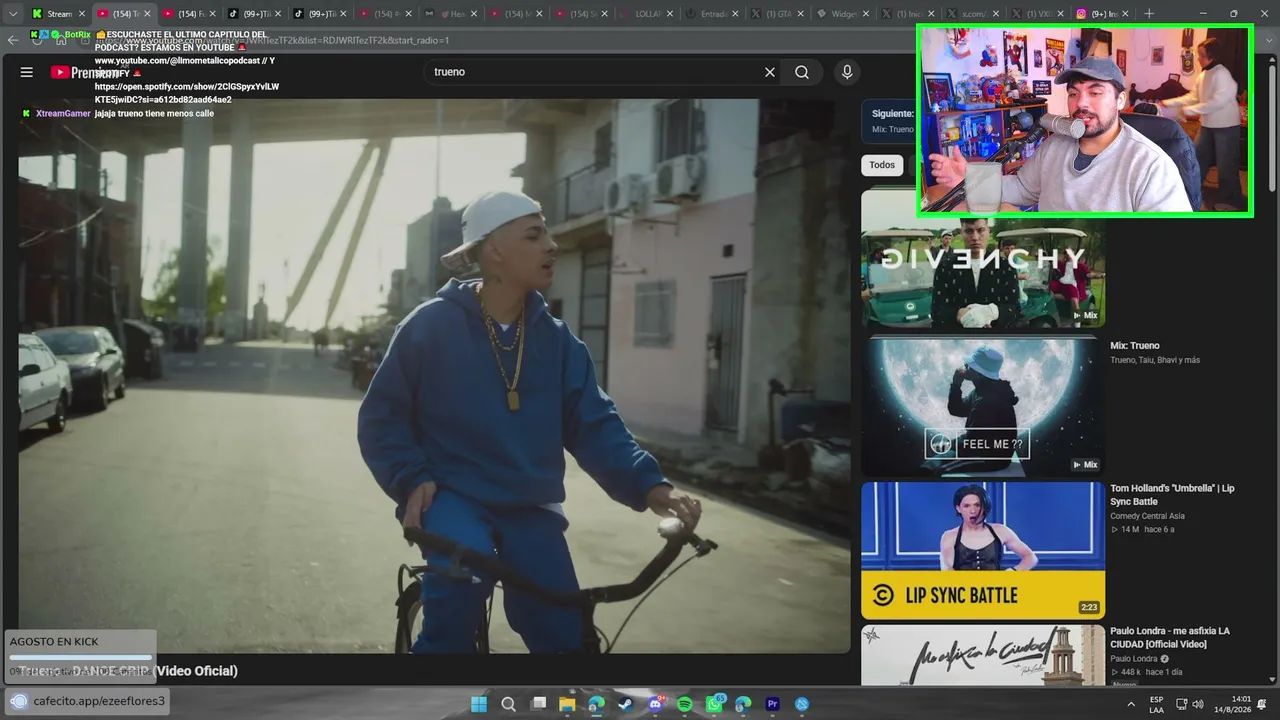Open the ESP LAA keyboard language switcher
The height and width of the screenshot is (720, 1280).
tap(1157, 704)
